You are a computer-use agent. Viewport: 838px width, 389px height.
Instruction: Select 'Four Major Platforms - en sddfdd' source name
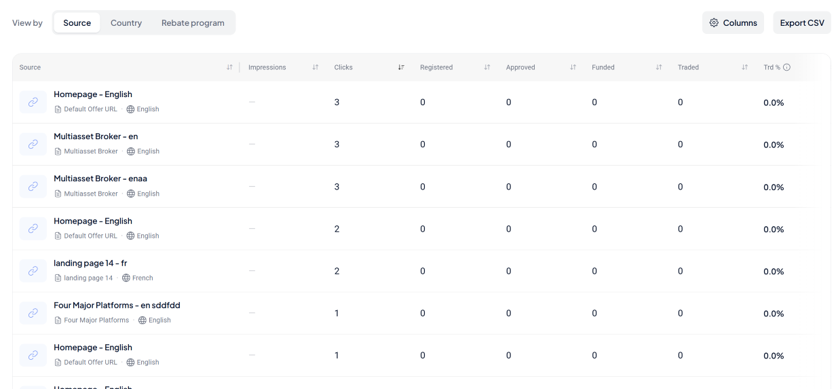[117, 305]
